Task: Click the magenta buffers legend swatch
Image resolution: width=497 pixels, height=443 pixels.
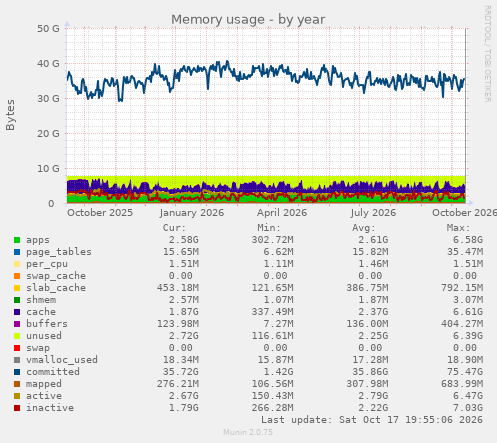Action: click(17, 324)
